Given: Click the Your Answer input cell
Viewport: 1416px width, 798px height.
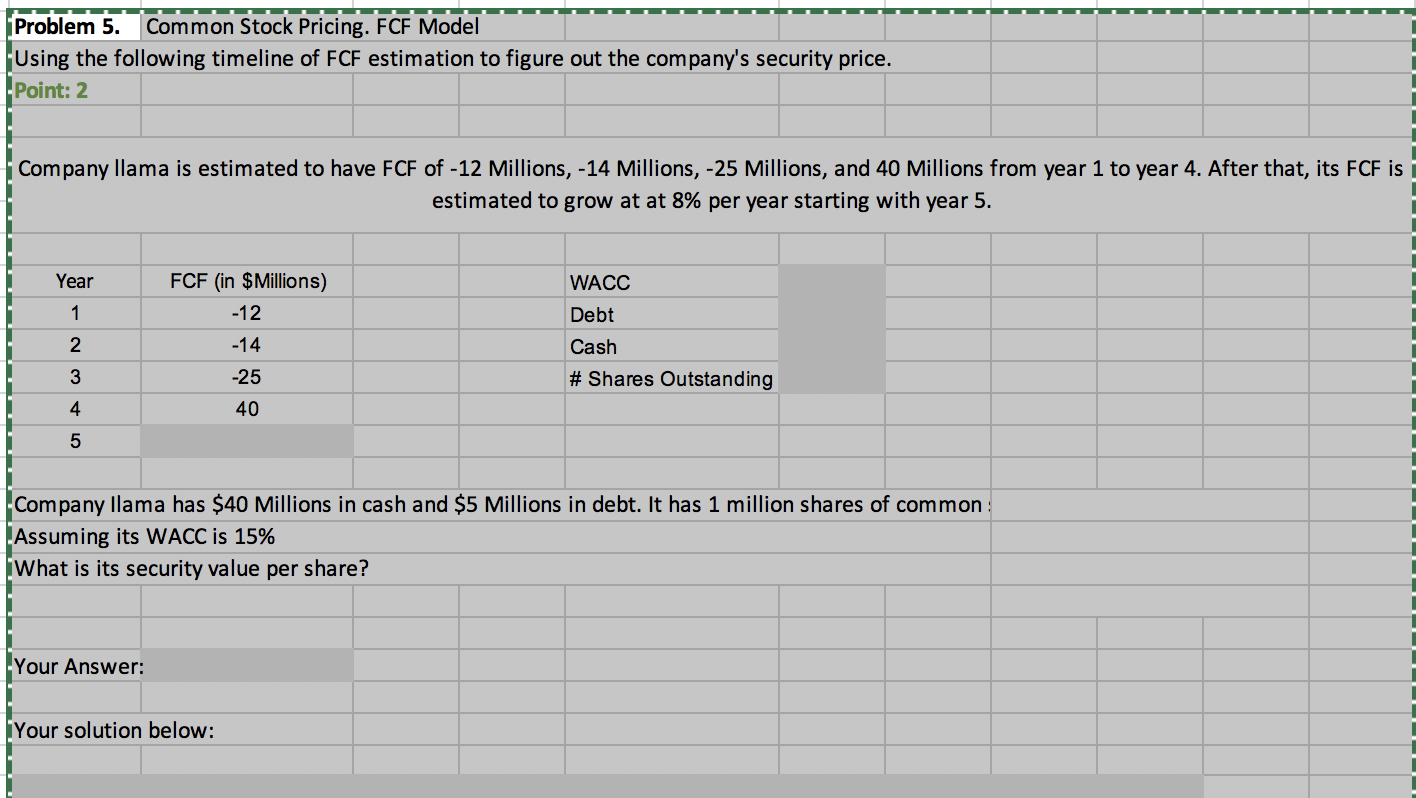Looking at the screenshot, I should (x=246, y=663).
